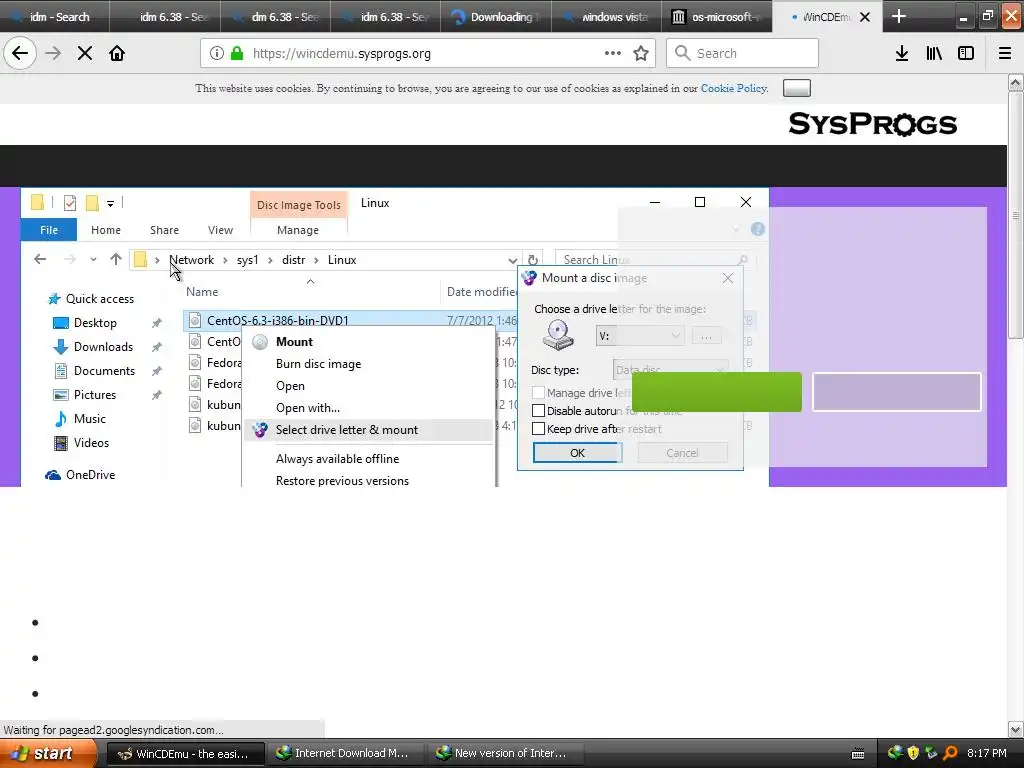Image resolution: width=1024 pixels, height=768 pixels.
Task: Click the browser forward arrow
Action: click(x=53, y=54)
